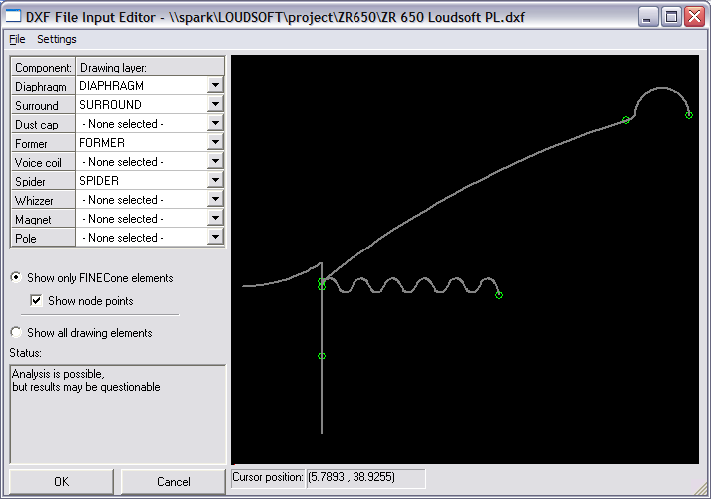The height and width of the screenshot is (499, 711).
Task: Open the File menu
Action: (x=17, y=39)
